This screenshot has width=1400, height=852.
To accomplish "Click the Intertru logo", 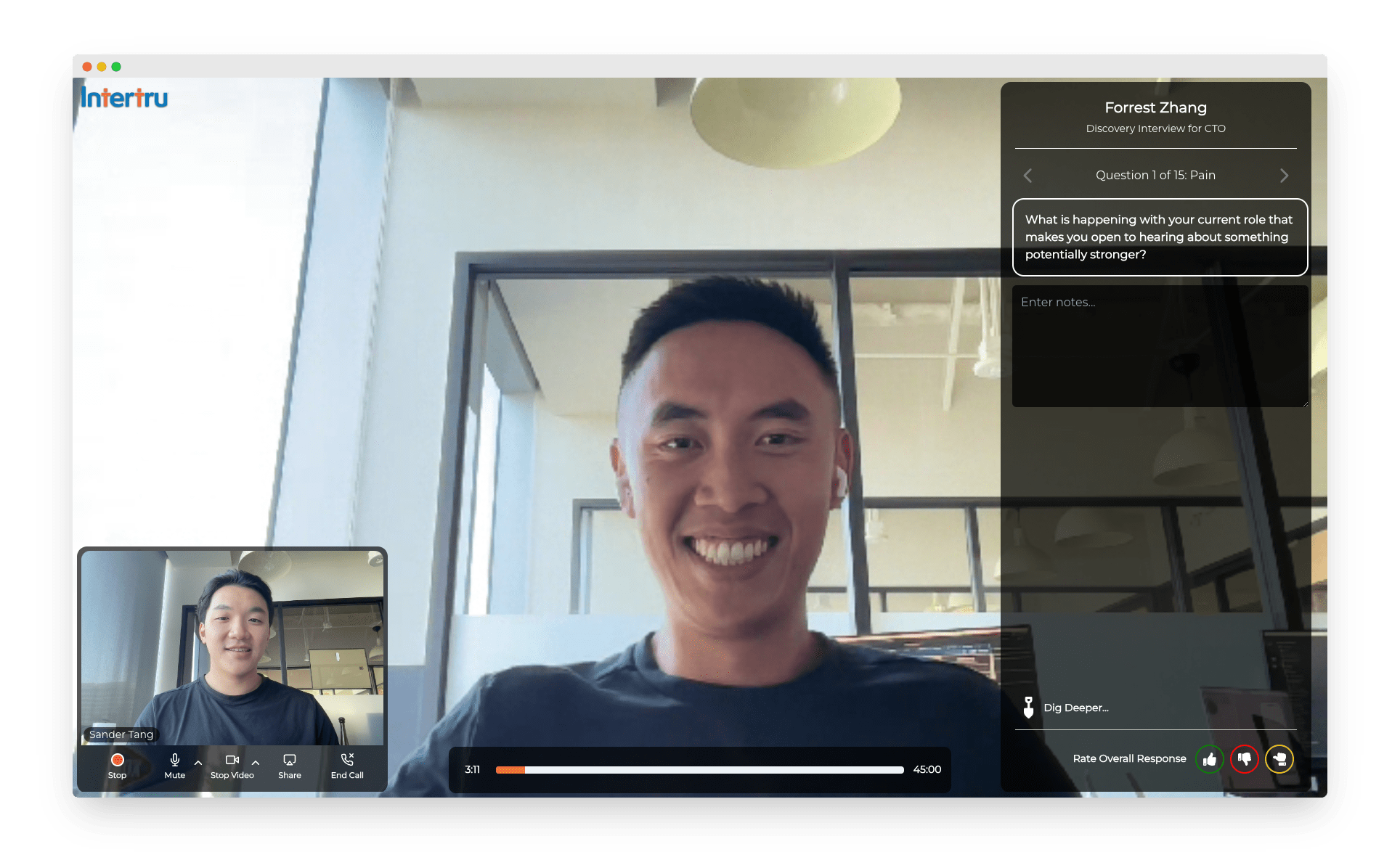I will (124, 97).
